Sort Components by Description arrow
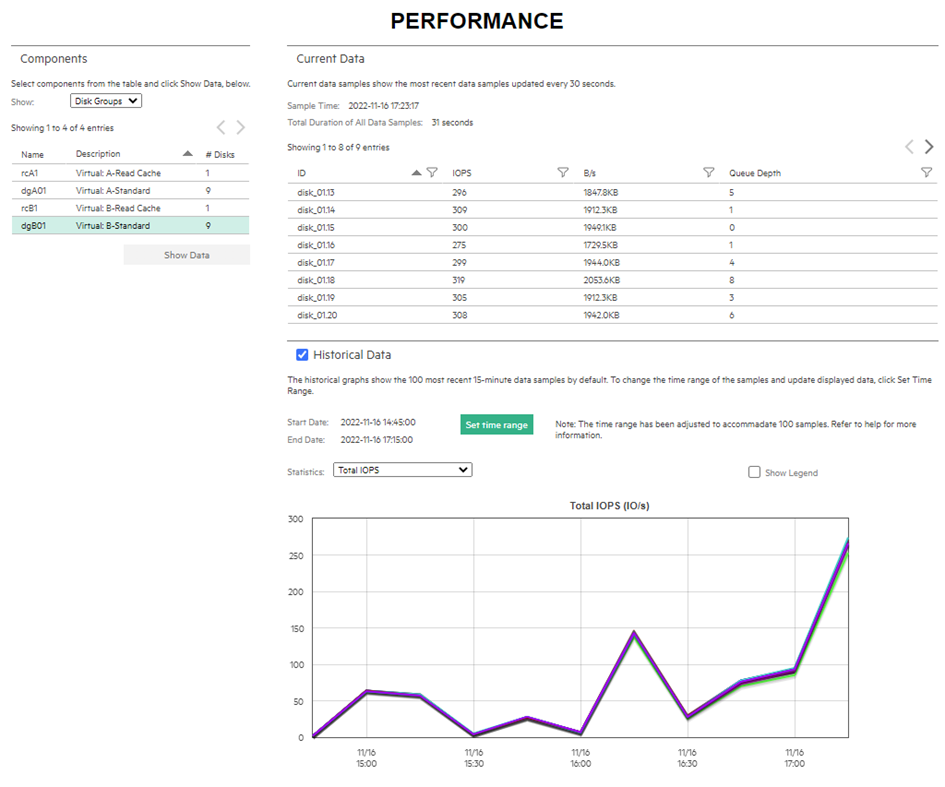945x787 pixels. coord(187,154)
